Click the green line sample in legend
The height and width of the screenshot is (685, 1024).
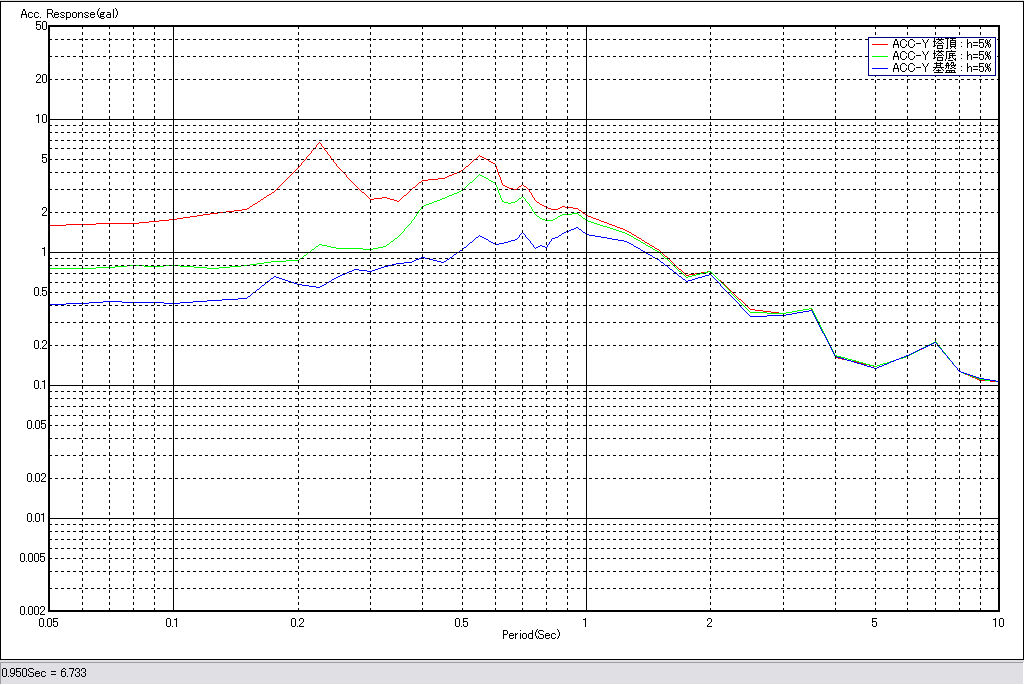click(x=880, y=57)
